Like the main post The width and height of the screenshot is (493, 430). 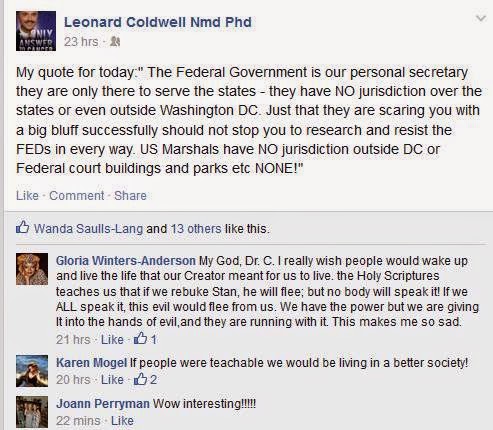(27, 196)
